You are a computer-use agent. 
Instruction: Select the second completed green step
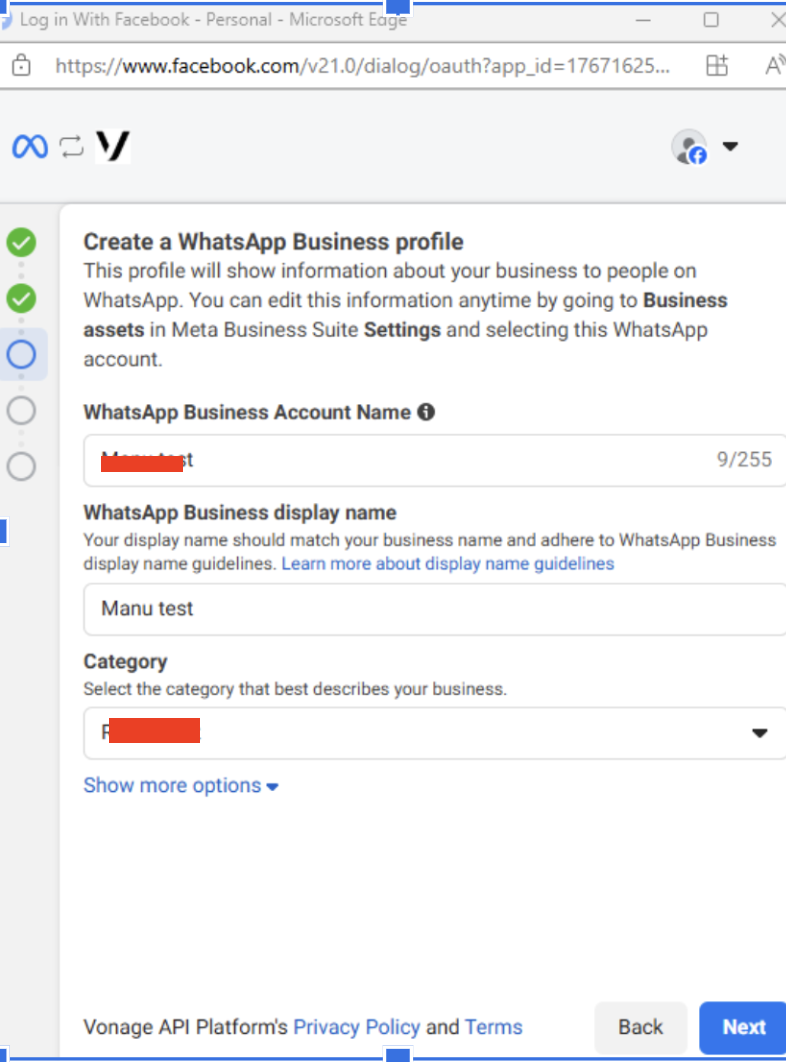tap(21, 299)
